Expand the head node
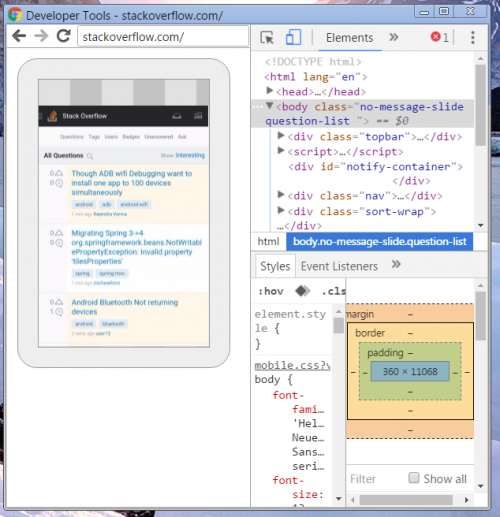The height and width of the screenshot is (517, 500). 270,90
